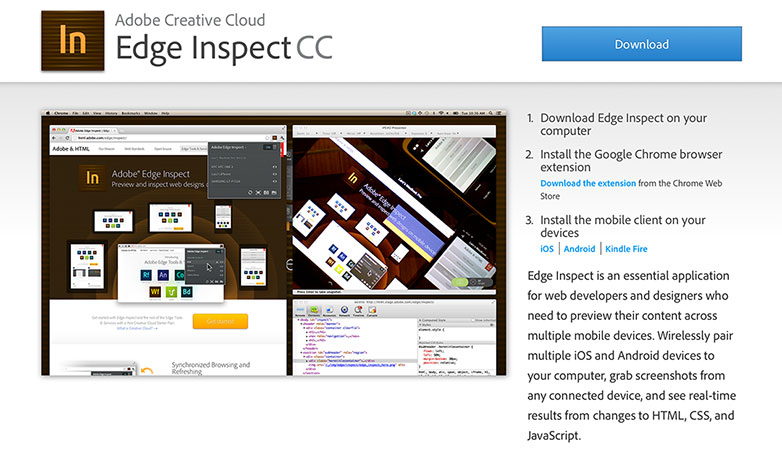Click the 'Edge Inspect is an essential application' paragraph
This screenshot has height=463, width=782.
[x=631, y=355]
